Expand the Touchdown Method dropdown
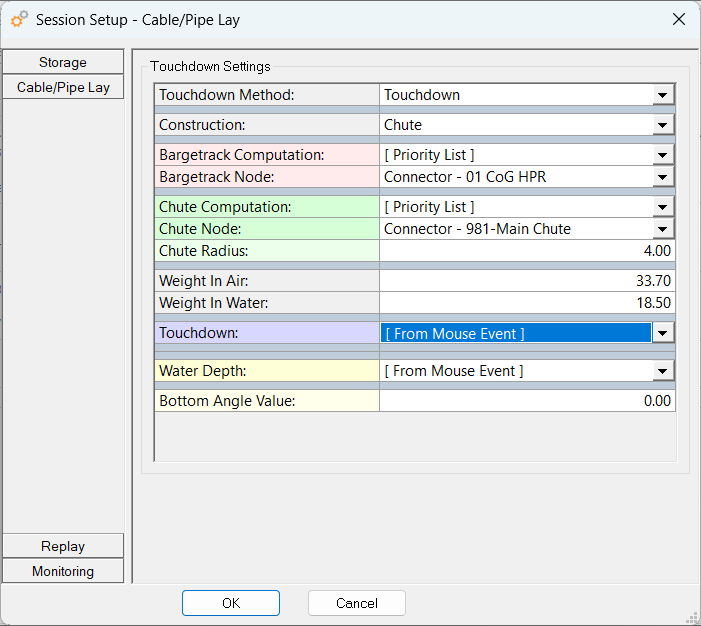Image resolution: width=701 pixels, height=626 pixels. point(662,95)
